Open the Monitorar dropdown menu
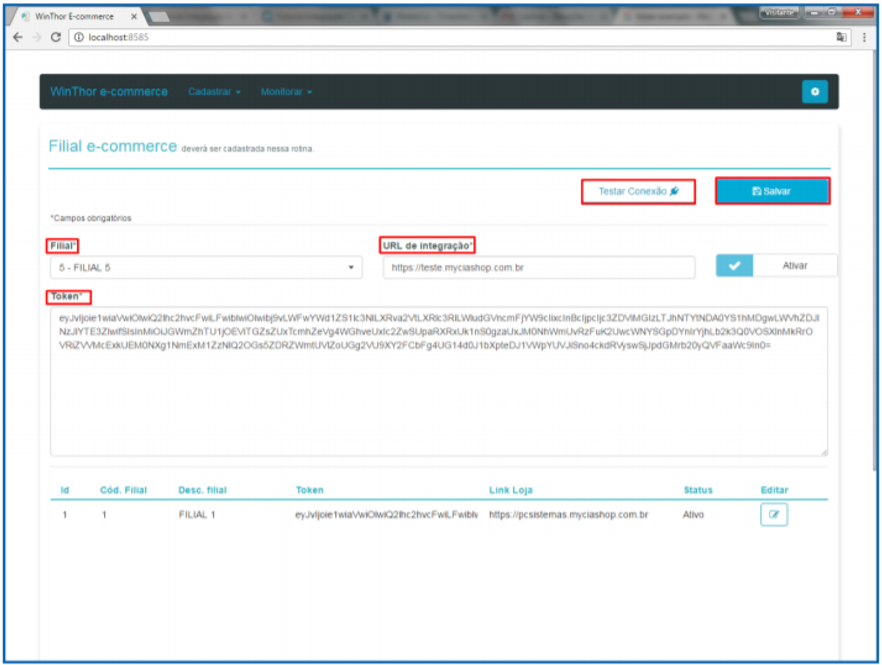Screen dimensions: 882x665 286,92
